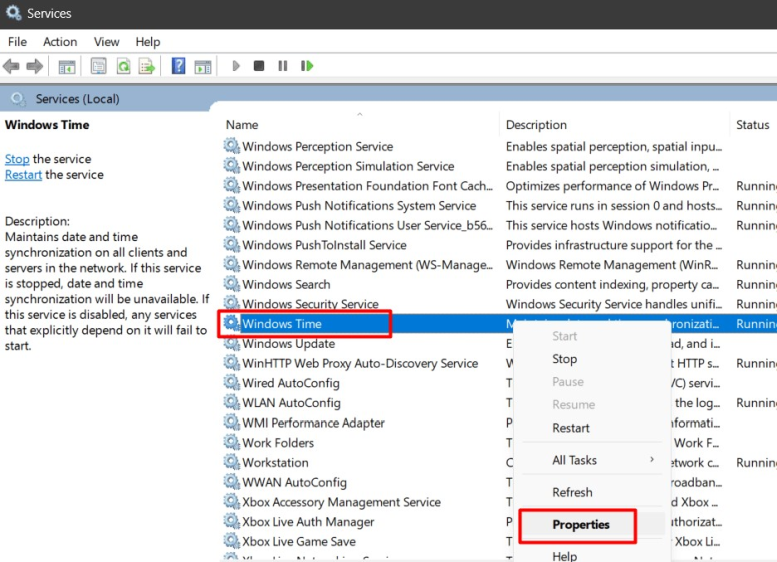Viewport: 777px width, 562px height.
Task: Expand the All Tasks submenu
Action: 575,460
